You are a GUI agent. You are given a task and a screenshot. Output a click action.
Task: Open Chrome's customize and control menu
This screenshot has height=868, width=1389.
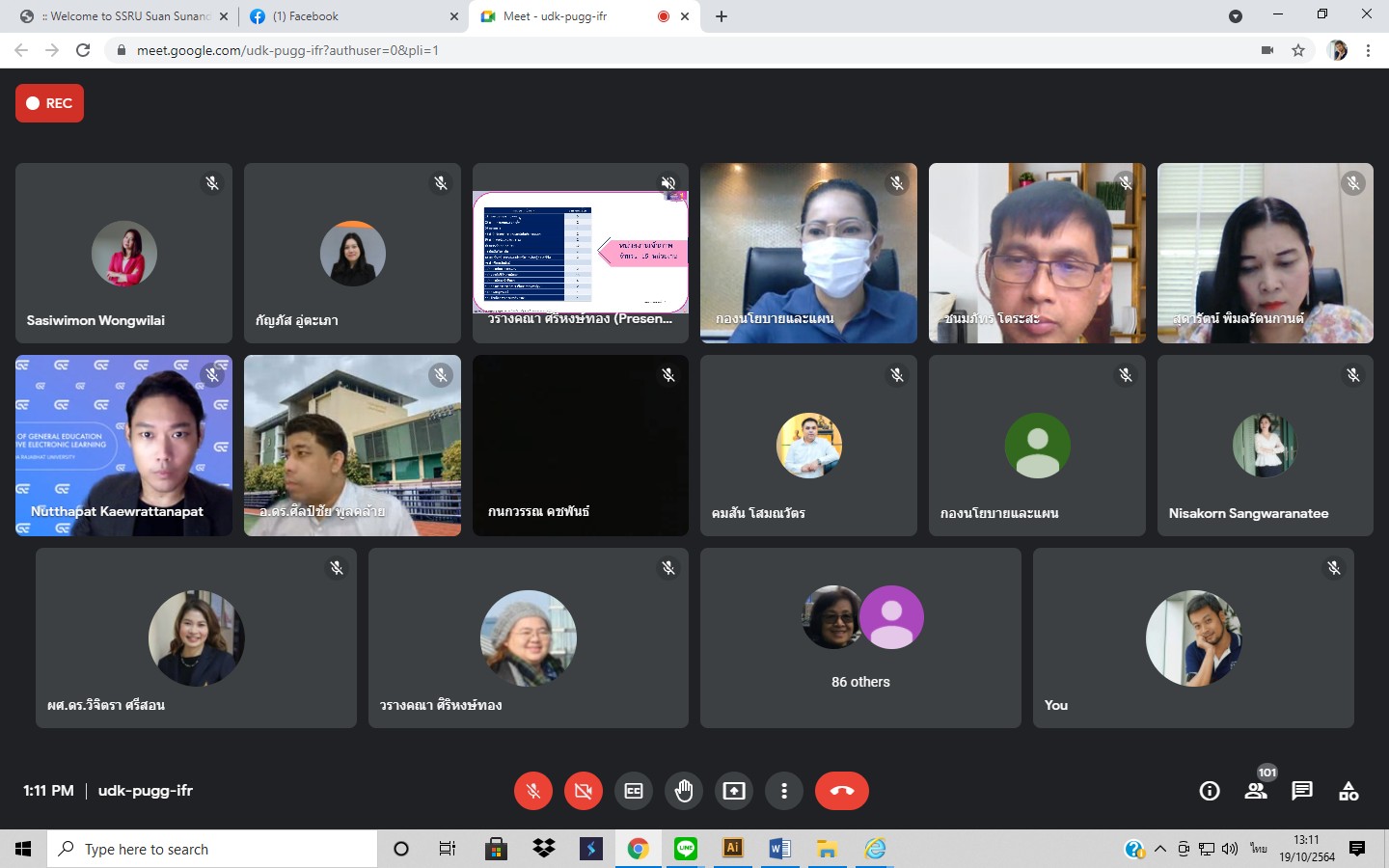point(1368,50)
